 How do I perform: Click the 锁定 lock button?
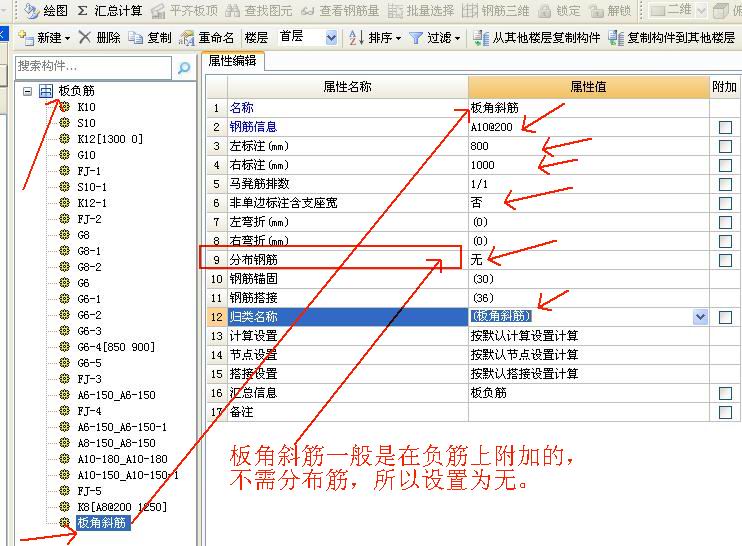pos(559,10)
